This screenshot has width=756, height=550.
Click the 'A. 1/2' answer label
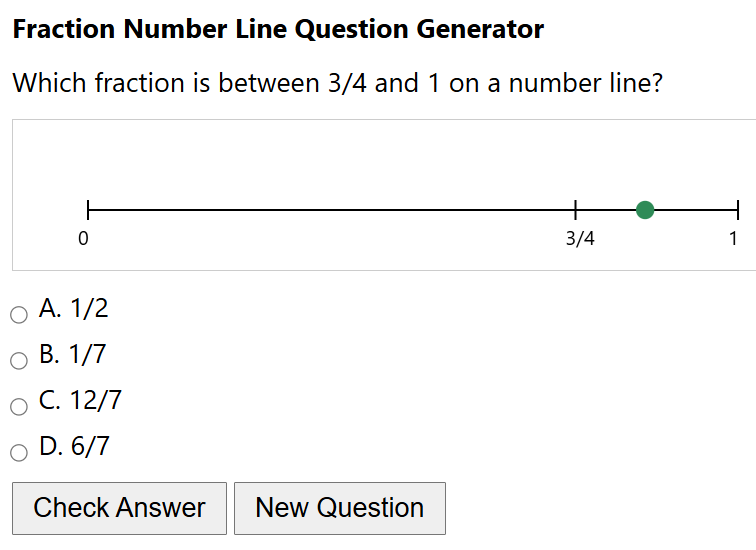[74, 309]
